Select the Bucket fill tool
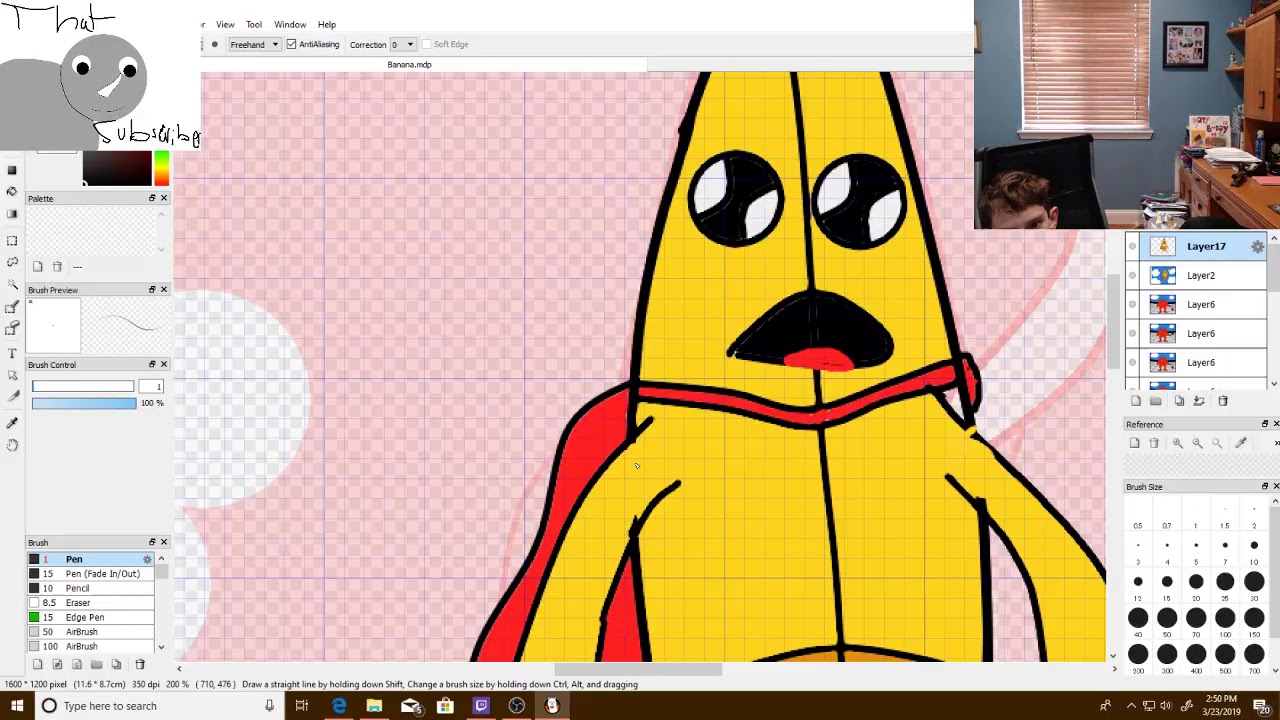Screen dimensions: 1280x720 12,192
